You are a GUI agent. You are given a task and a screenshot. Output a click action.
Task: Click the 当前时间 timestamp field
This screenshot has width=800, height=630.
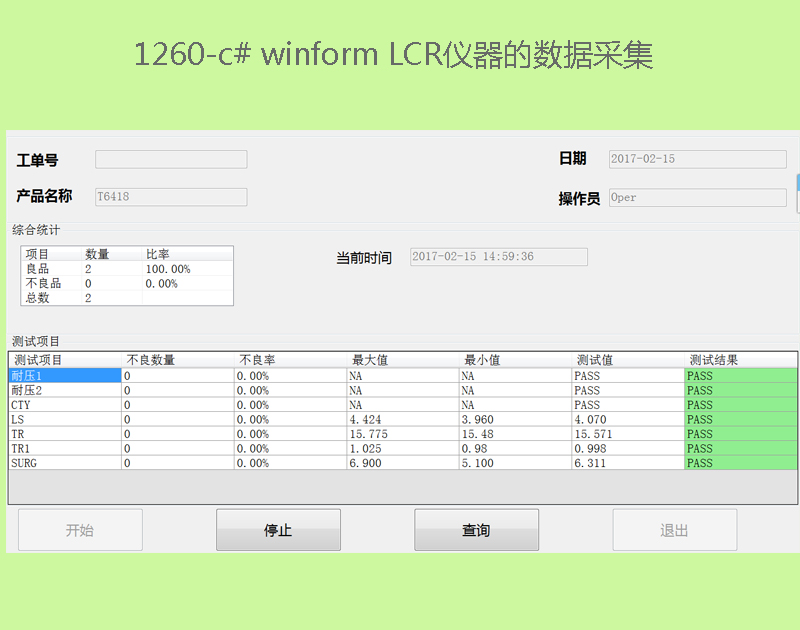coord(499,257)
